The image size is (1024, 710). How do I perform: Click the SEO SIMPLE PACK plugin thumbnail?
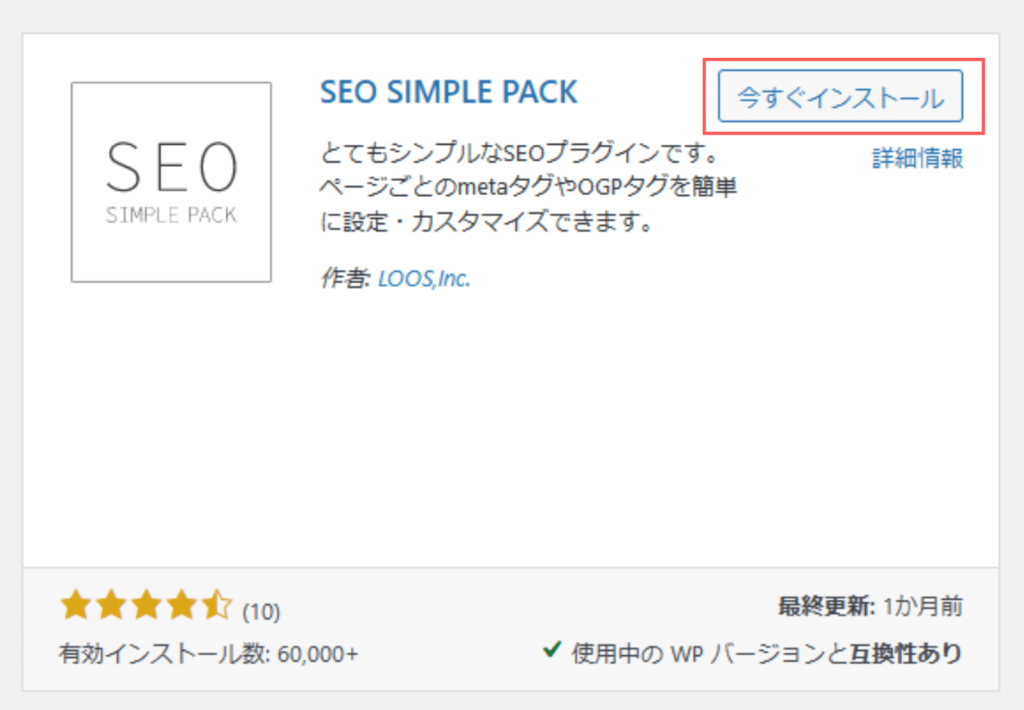click(x=171, y=182)
